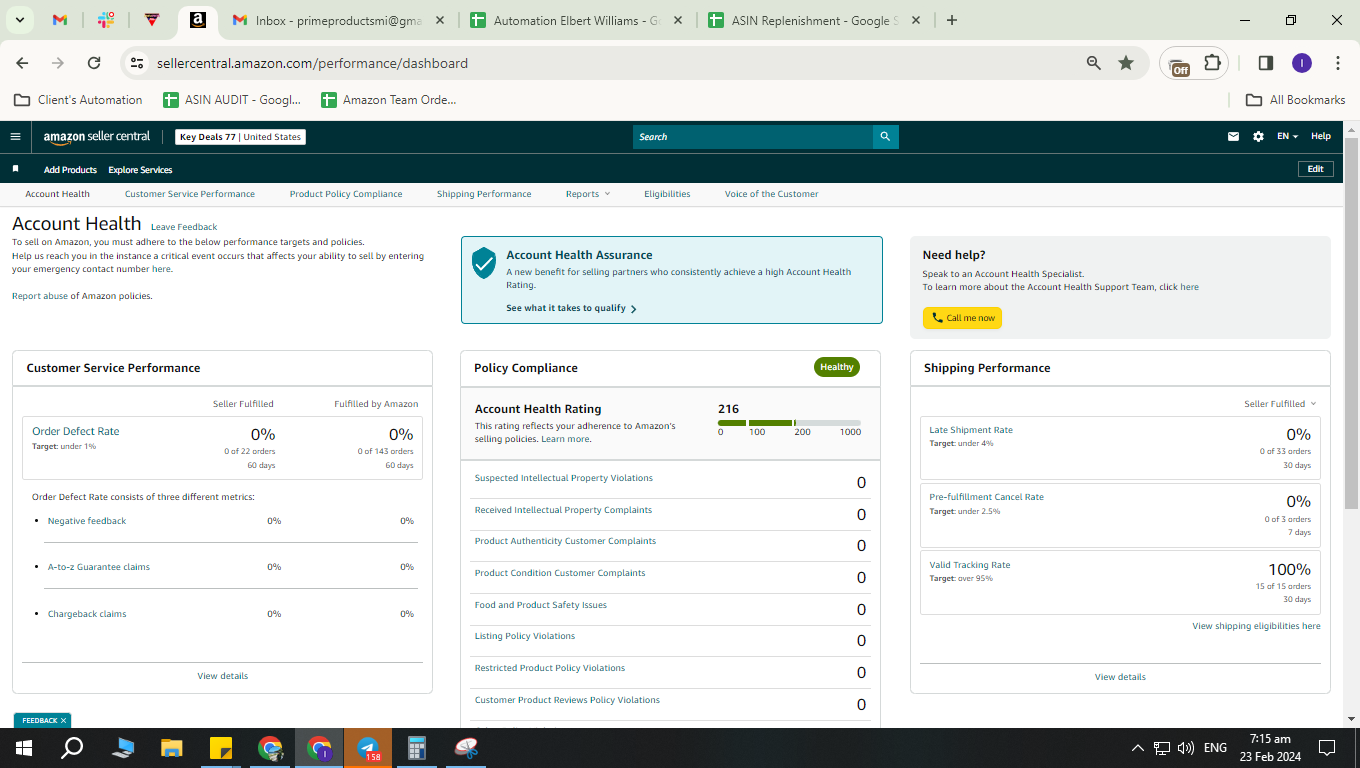The height and width of the screenshot is (768, 1360).
Task: Open the Late Shipment Rate metric
Action: click(x=970, y=430)
